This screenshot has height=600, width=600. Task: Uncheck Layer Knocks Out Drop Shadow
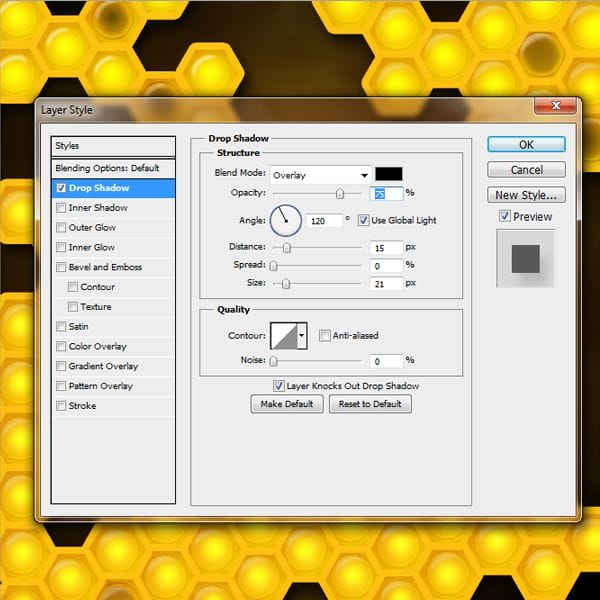pyautogui.click(x=279, y=386)
